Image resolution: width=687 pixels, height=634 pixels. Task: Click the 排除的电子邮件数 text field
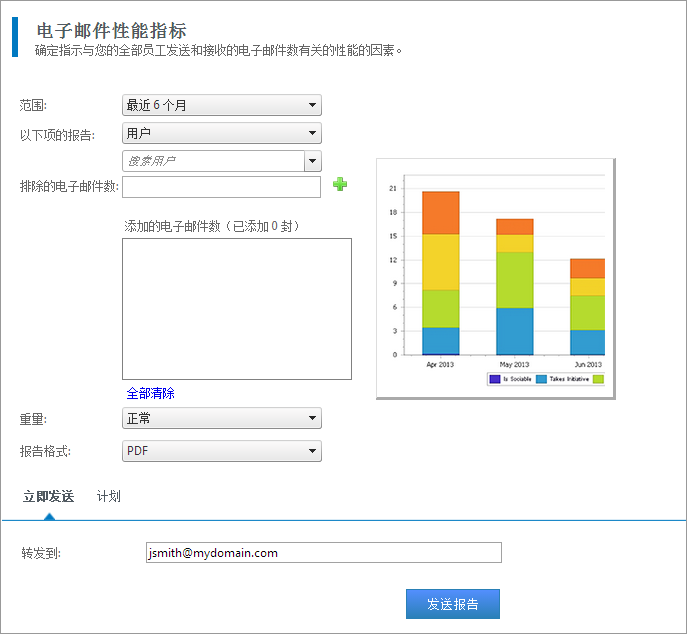[x=221, y=187]
